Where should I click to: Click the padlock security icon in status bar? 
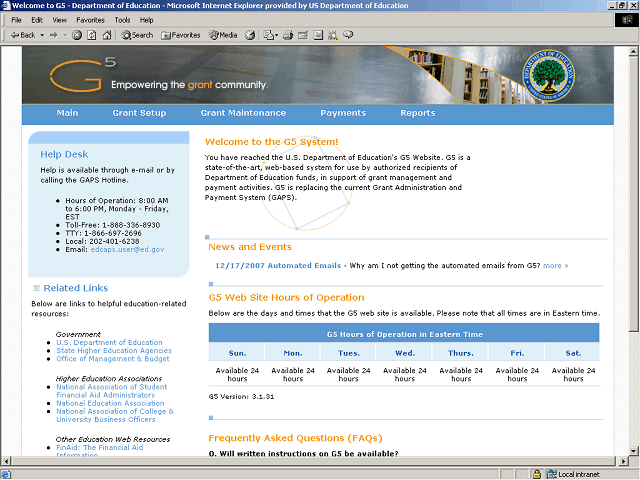[x=537, y=474]
